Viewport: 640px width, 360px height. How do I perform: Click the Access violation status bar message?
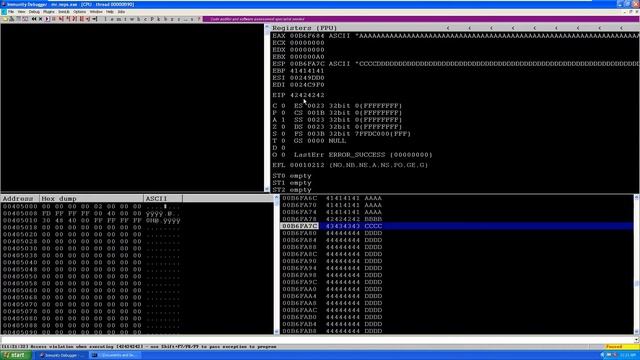(139, 347)
